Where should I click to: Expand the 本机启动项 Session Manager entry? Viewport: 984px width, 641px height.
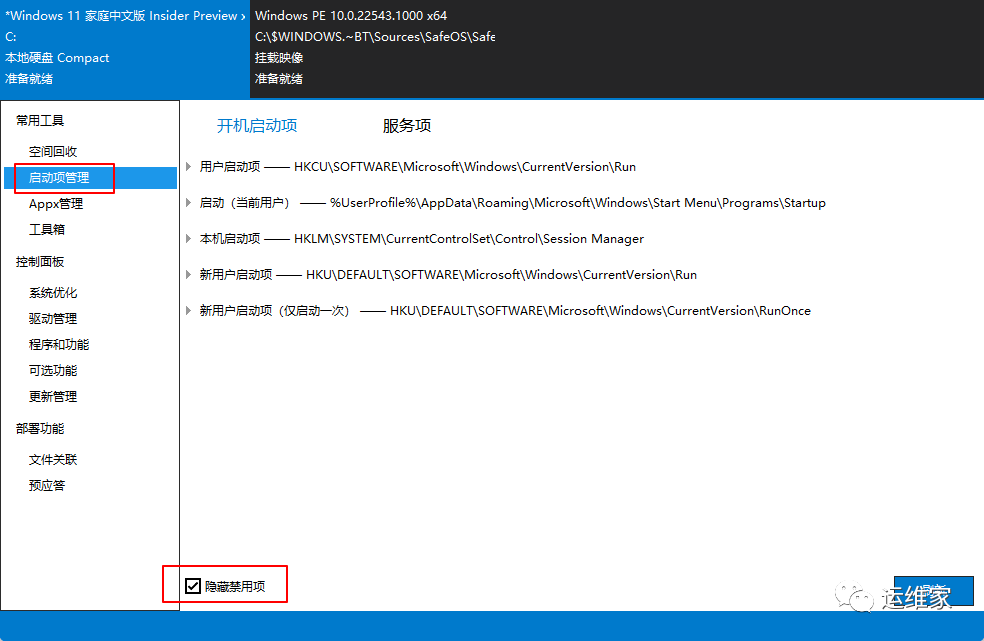point(188,239)
